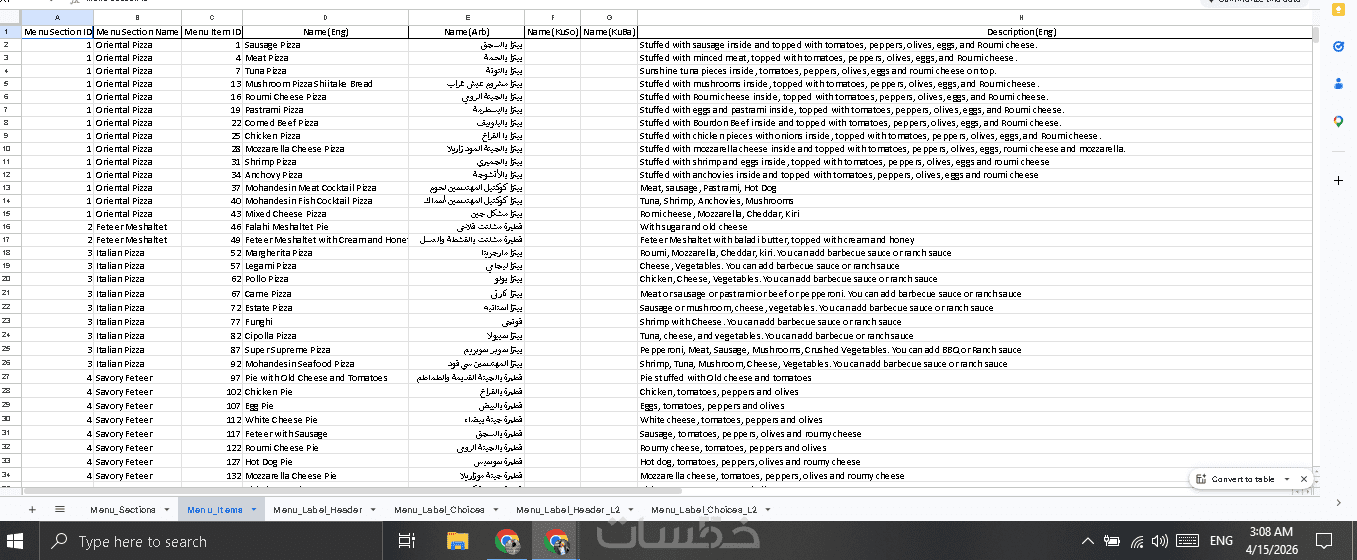Screen dimensions: 1357x560
Task: Select row 10 header number
Action: (x=10, y=149)
